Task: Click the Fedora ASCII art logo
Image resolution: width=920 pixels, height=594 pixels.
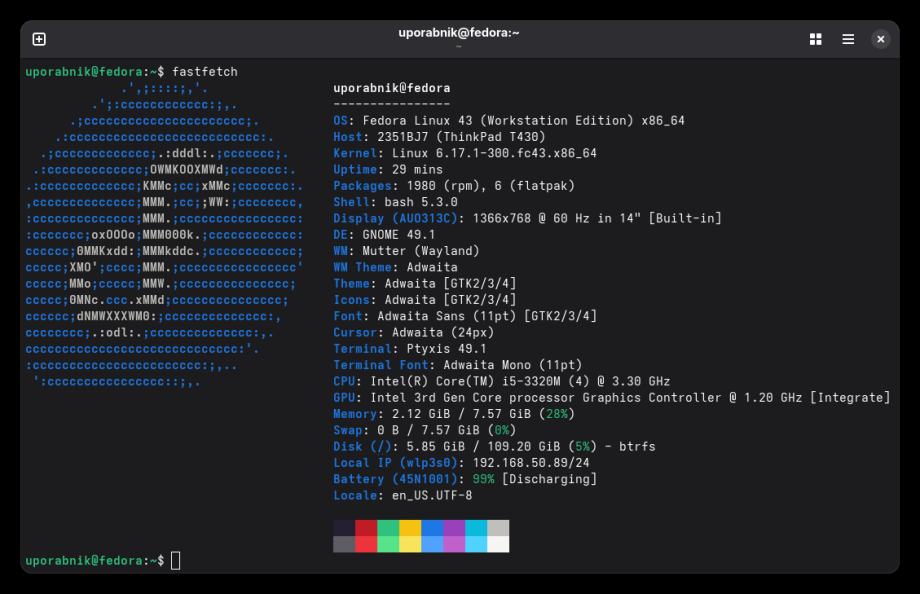Action: click(164, 235)
